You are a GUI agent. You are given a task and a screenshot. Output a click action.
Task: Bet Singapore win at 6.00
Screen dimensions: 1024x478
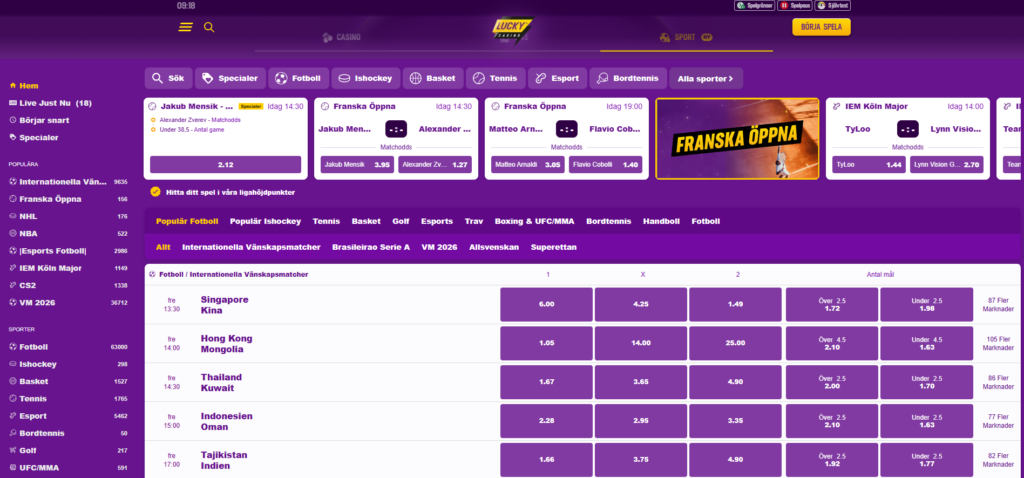click(547, 304)
